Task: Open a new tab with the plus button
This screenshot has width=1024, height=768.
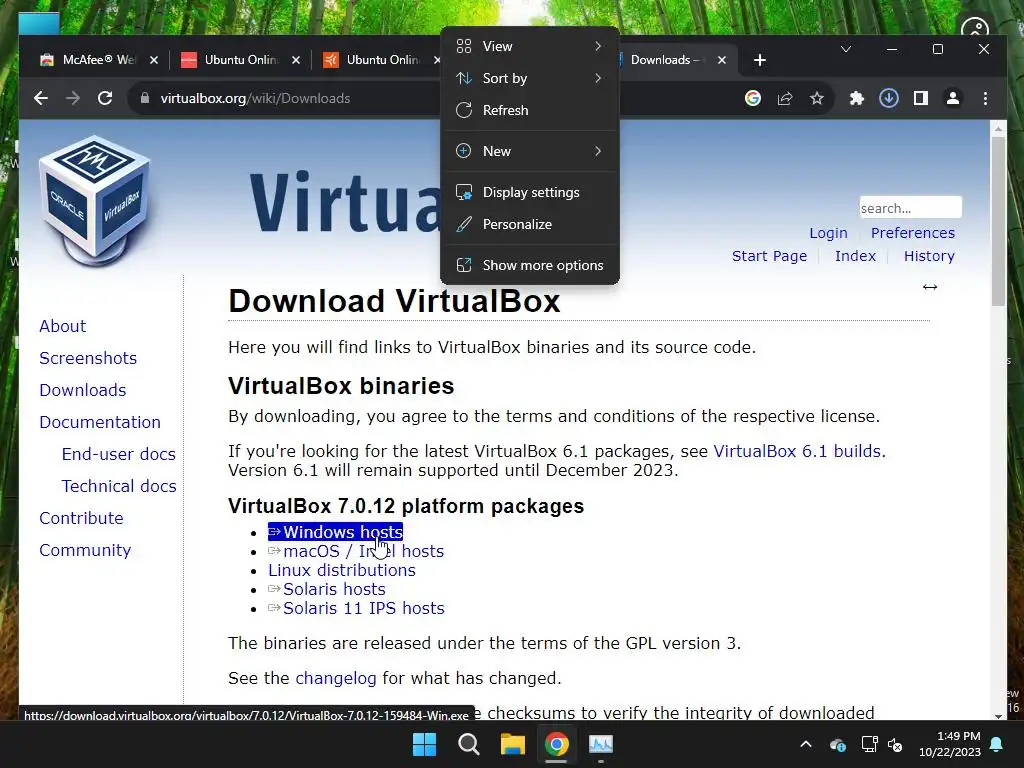Action: click(760, 60)
